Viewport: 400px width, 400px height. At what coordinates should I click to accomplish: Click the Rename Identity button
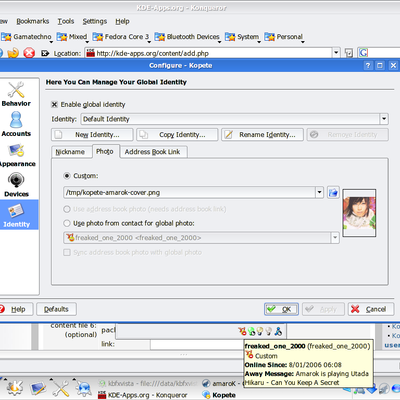[262, 135]
